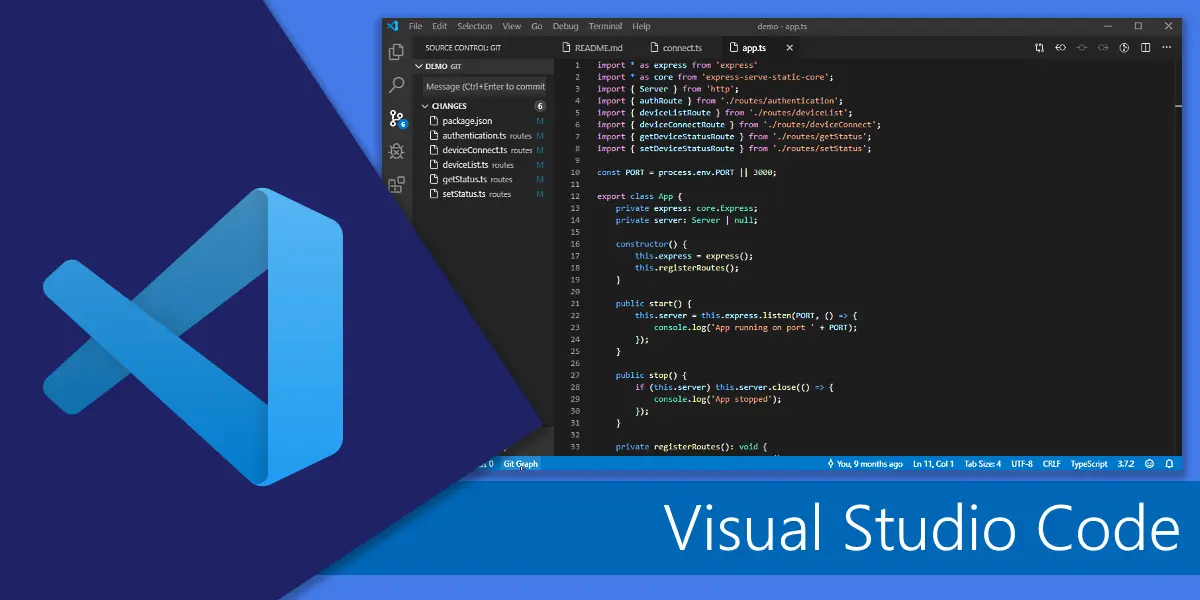Screen dimensions: 1200x600
Task: Click the feedback smiley in the status bar
Action: coord(1148,463)
